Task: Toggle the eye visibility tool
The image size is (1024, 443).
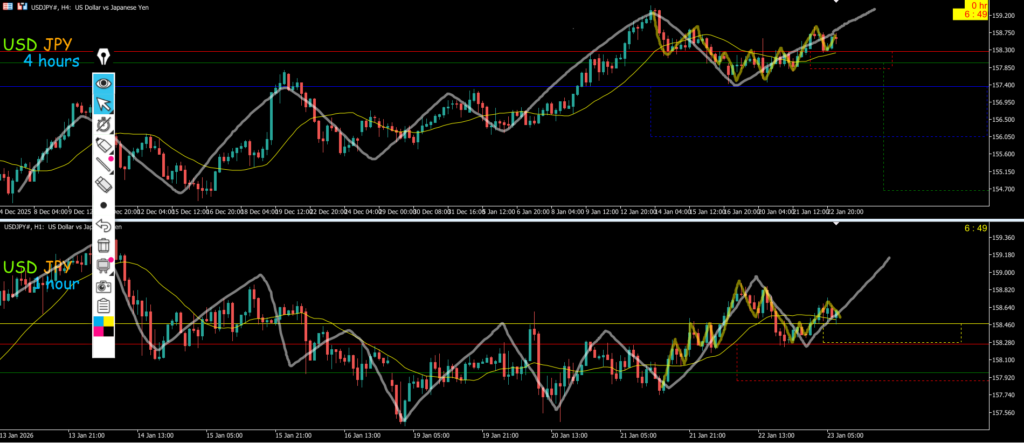Action: coord(104,84)
